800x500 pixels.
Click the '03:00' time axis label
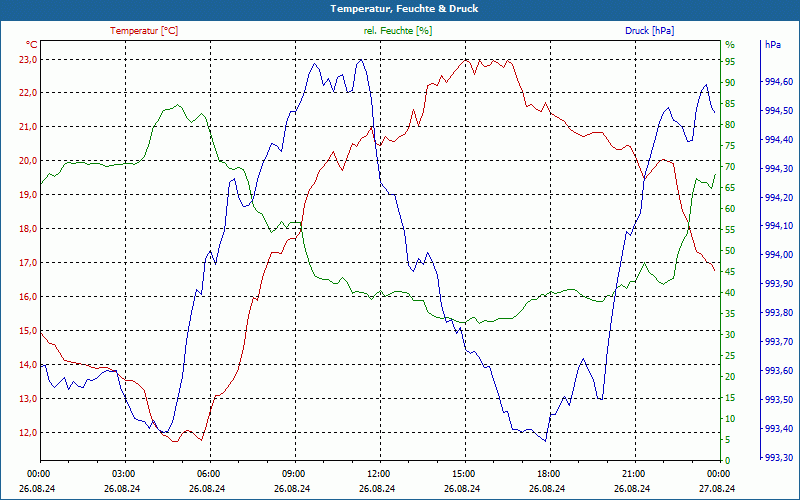[122, 474]
